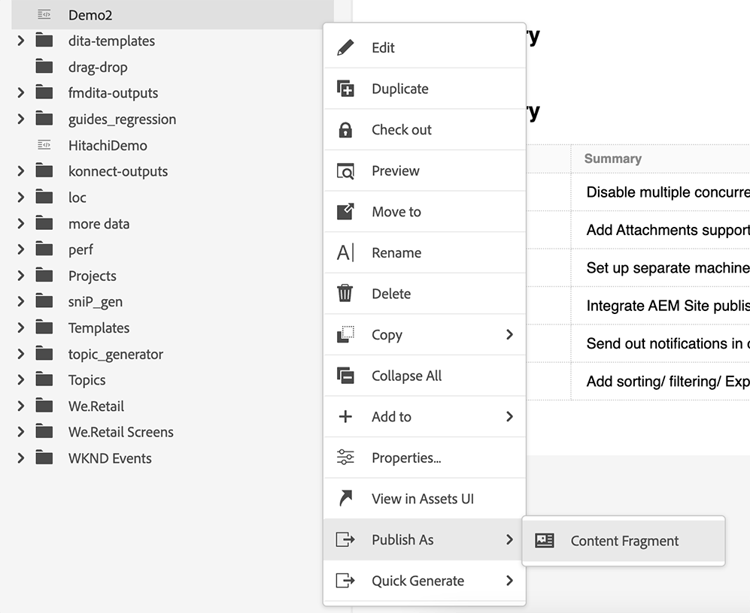Select Content Fragment publish option
The width and height of the screenshot is (750, 613).
624,541
